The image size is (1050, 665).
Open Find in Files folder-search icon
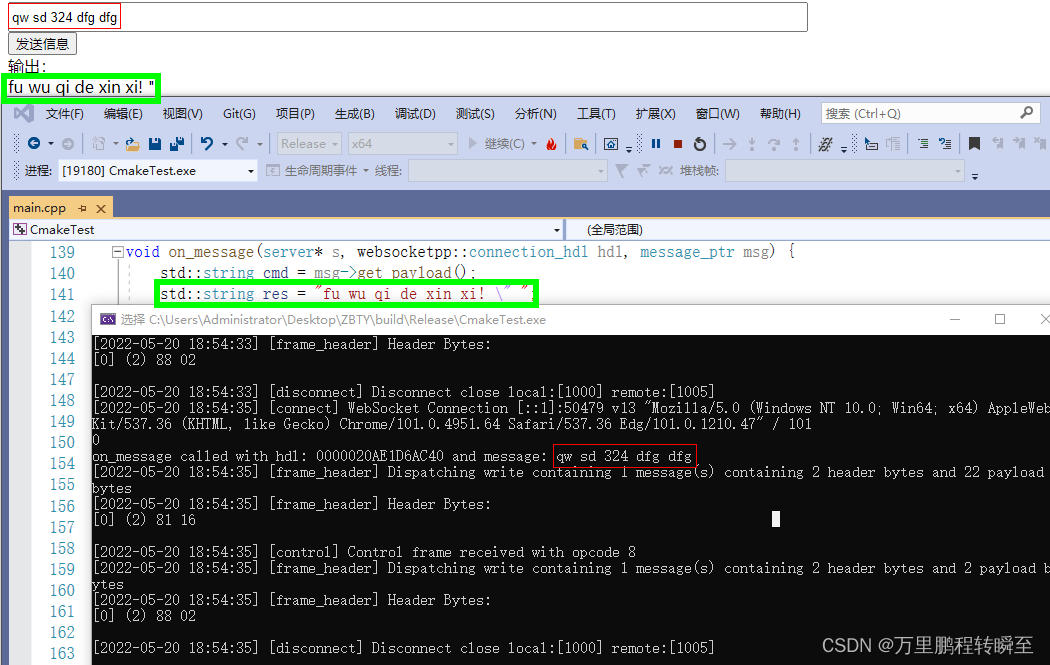[581, 144]
